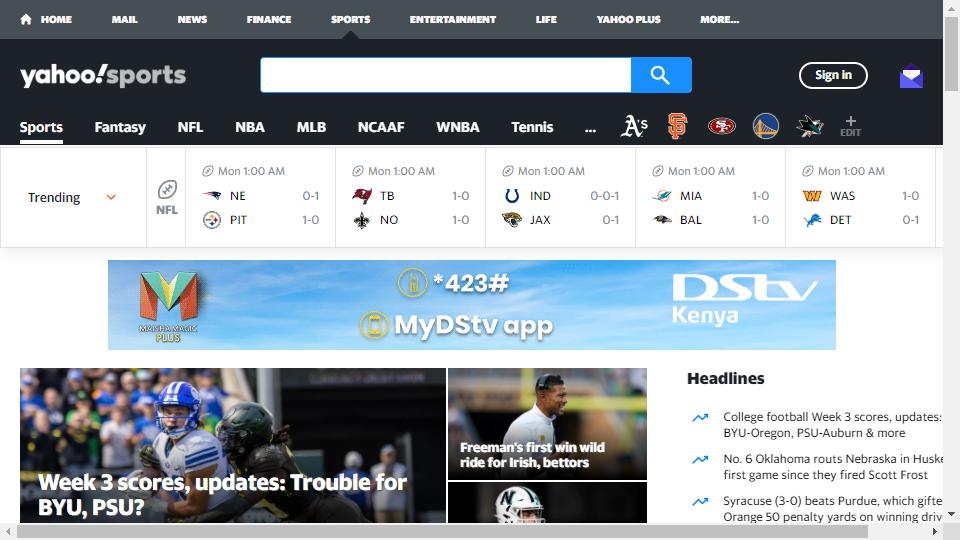Viewport: 960px width, 540px height.
Task: Open the San Jose Sharks team icon
Action: [x=809, y=126]
